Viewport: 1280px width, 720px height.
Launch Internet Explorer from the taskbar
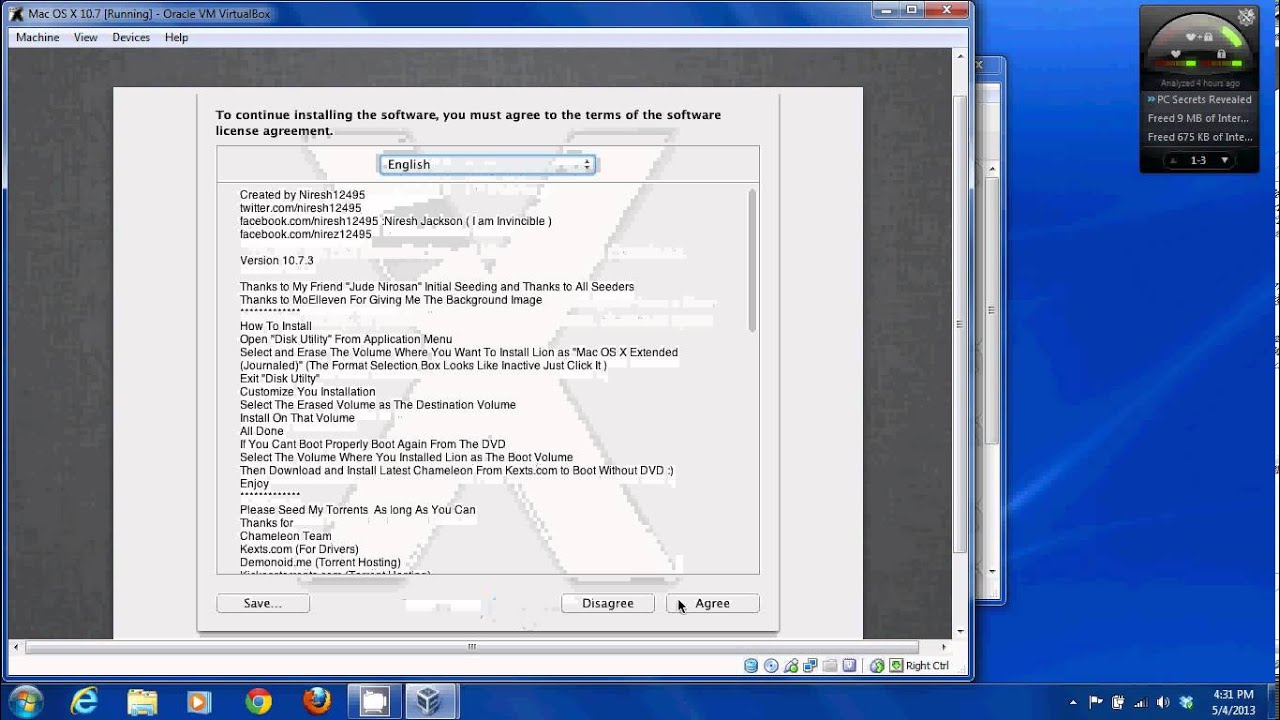85,701
